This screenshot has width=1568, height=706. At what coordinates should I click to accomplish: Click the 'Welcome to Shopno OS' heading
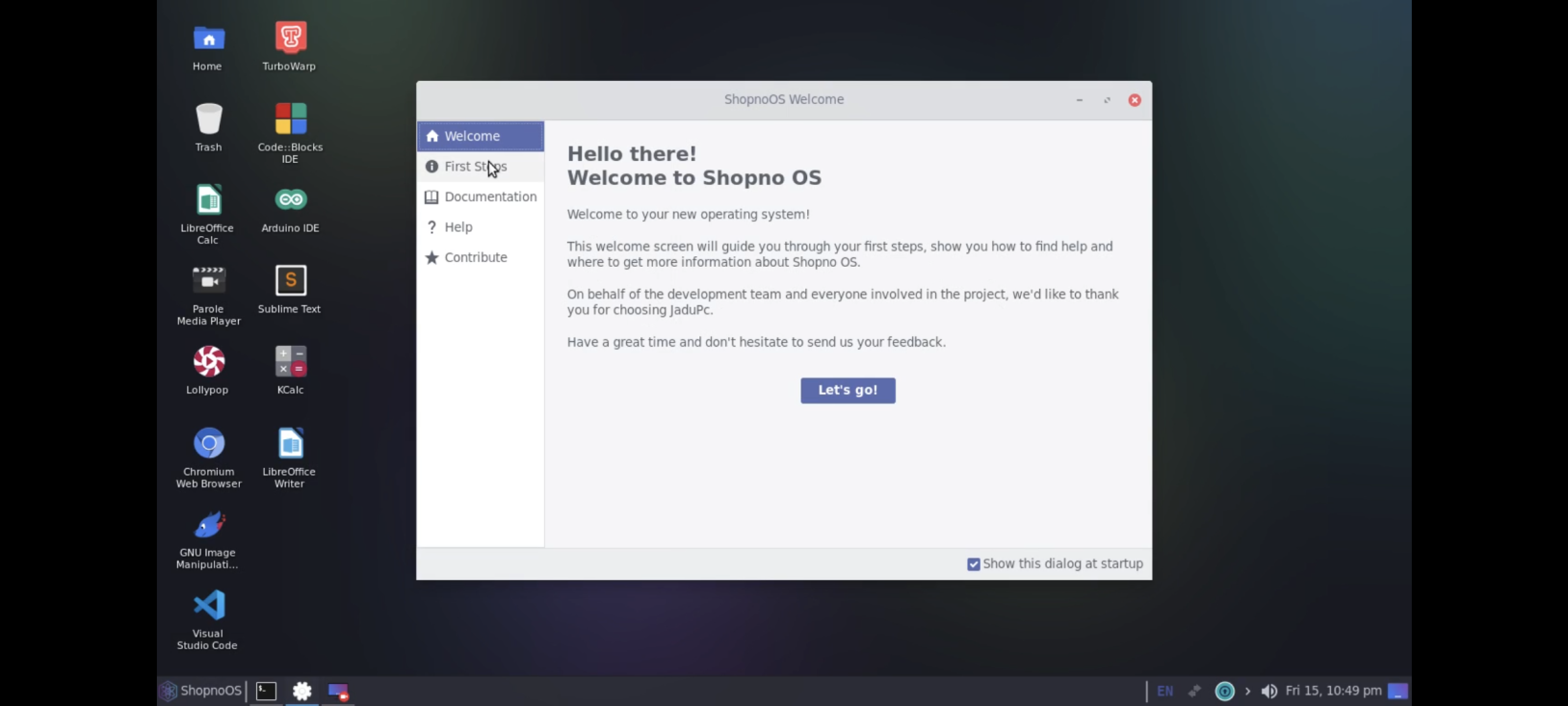(x=694, y=178)
